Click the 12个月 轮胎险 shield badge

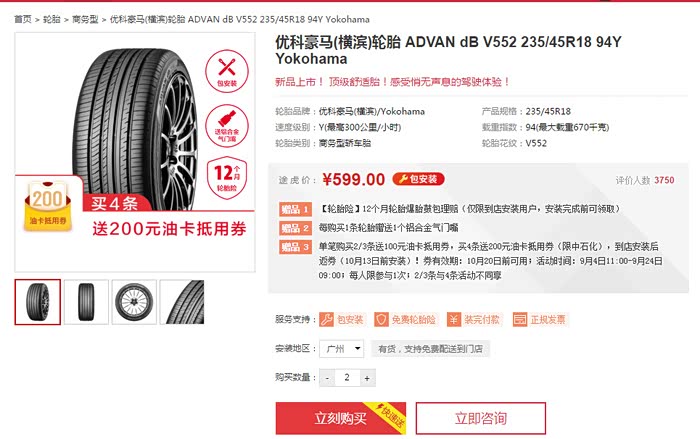tap(227, 177)
